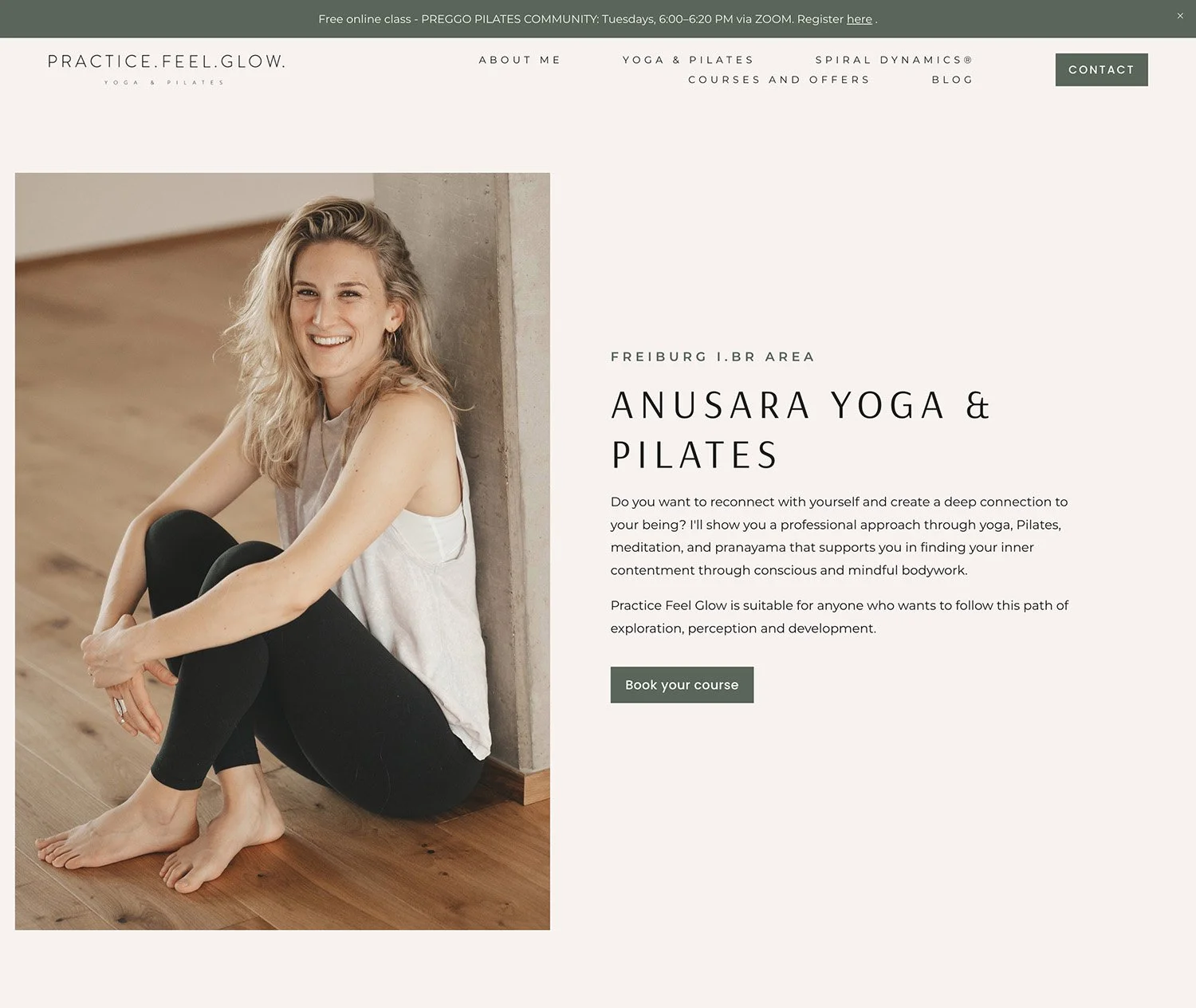This screenshot has width=1196, height=1008.
Task: Go to Yoga & Pilates in navigation
Action: point(688,60)
